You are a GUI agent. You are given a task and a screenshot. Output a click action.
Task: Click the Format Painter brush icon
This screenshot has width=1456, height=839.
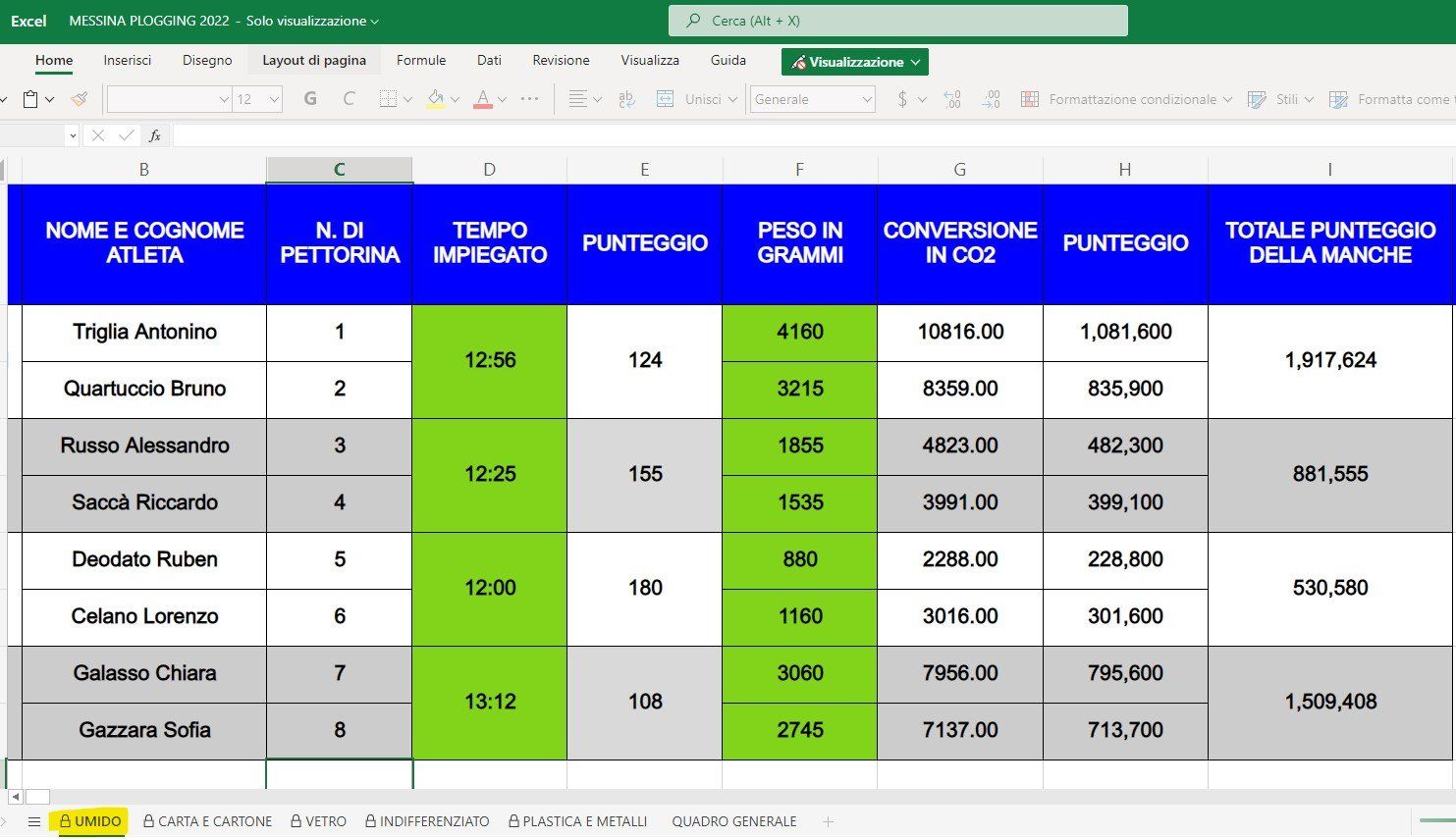(80, 99)
